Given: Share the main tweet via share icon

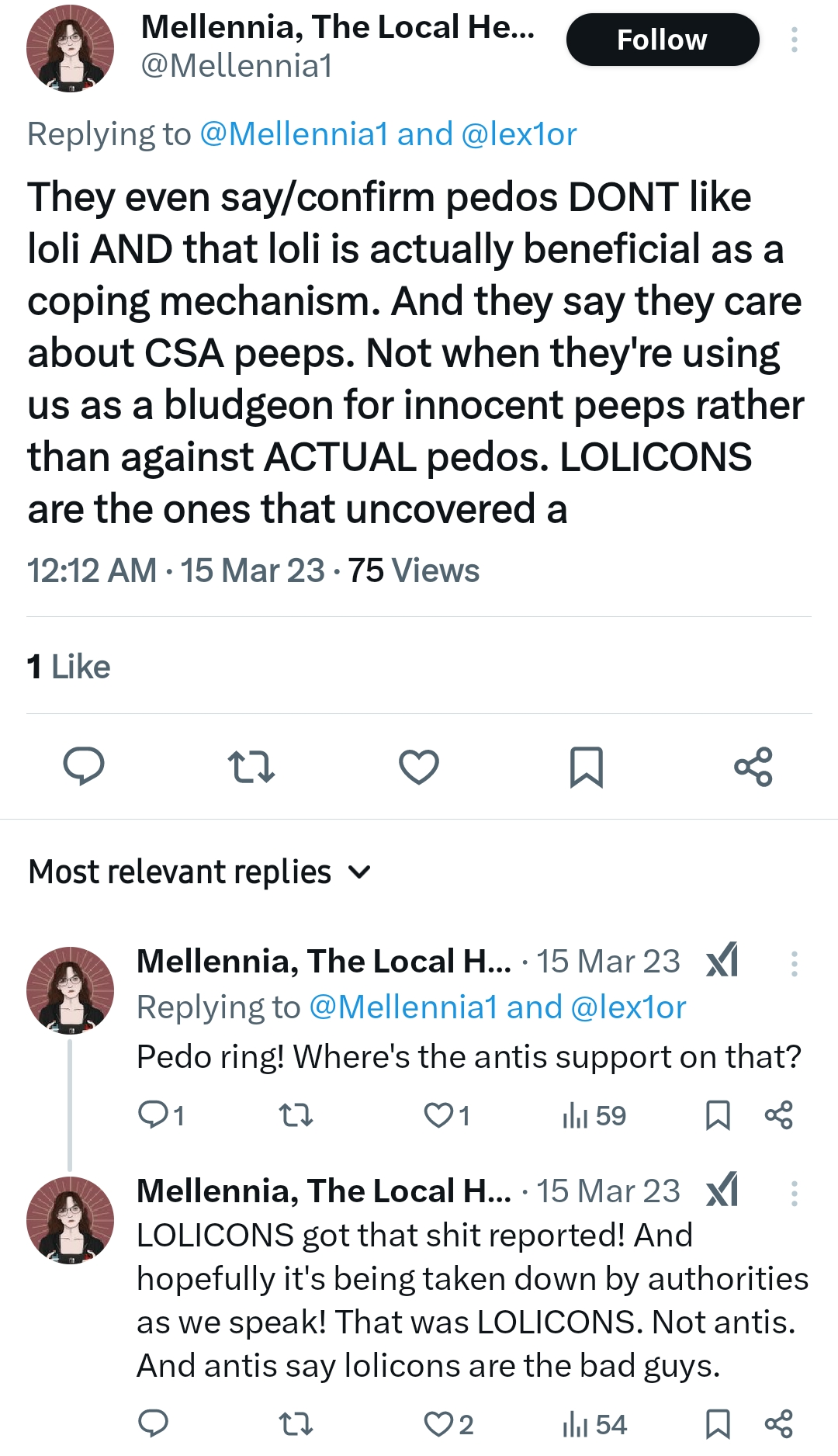Looking at the screenshot, I should tap(753, 767).
